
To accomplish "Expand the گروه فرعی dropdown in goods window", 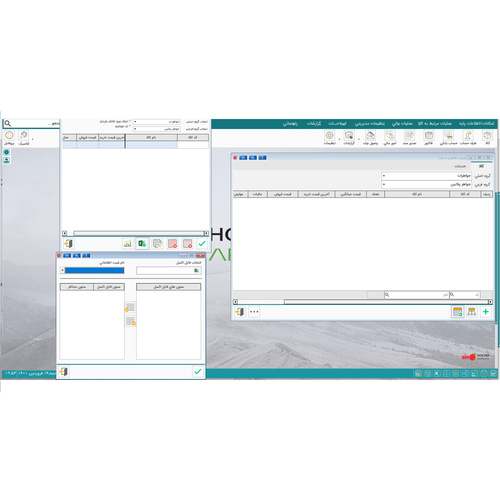I will point(384,184).
